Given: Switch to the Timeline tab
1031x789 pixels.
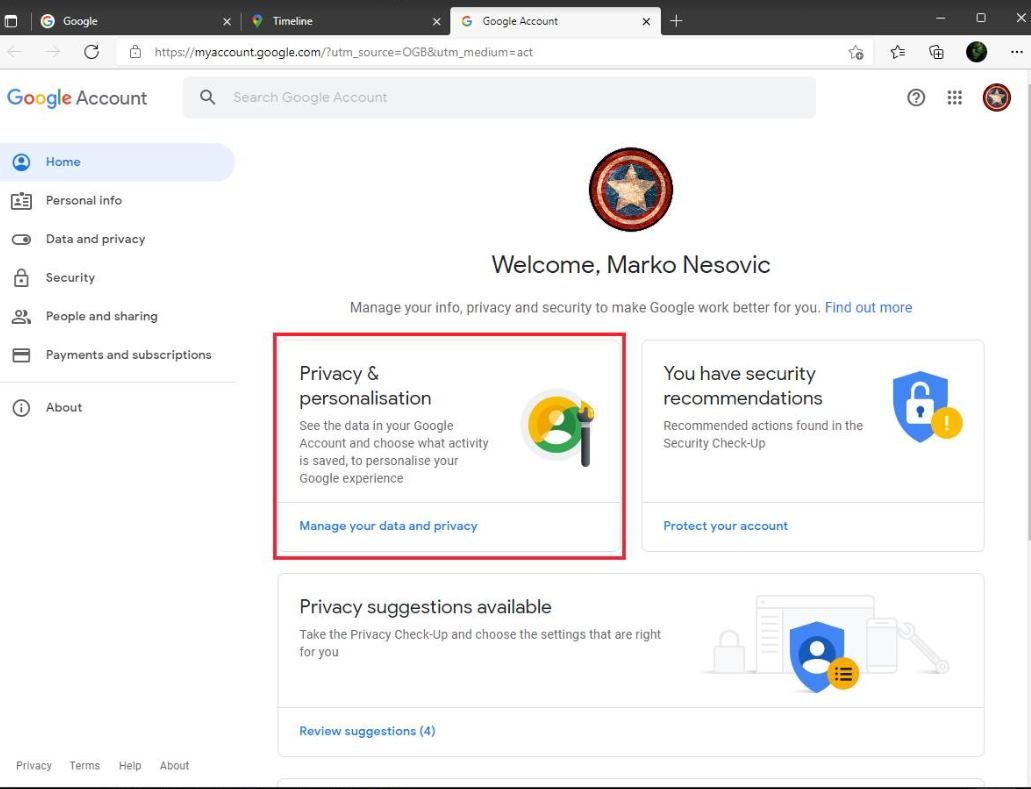Looking at the screenshot, I should point(330,19).
